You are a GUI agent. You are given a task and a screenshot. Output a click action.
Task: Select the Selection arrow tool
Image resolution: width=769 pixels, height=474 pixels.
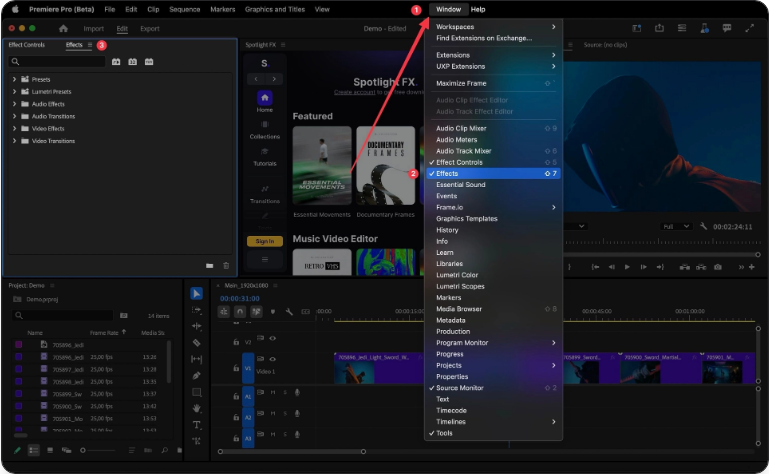197,293
